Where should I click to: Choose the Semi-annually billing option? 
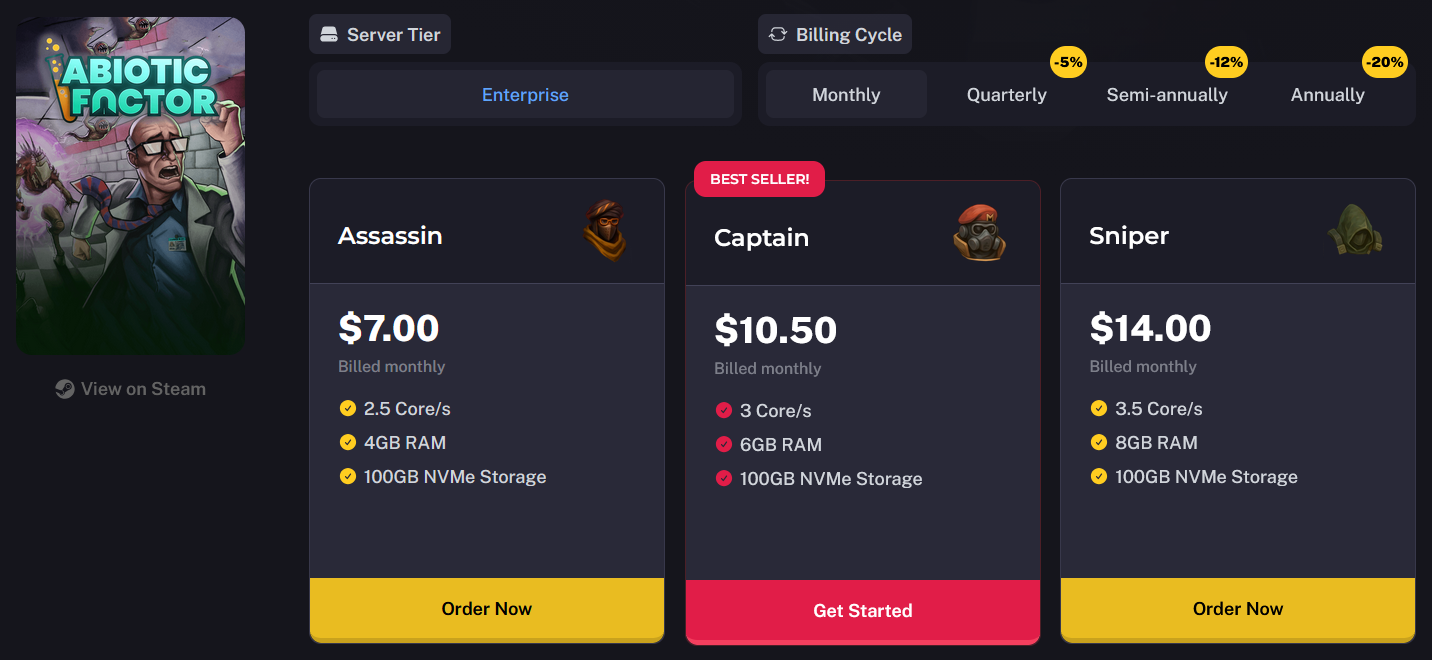[1167, 95]
